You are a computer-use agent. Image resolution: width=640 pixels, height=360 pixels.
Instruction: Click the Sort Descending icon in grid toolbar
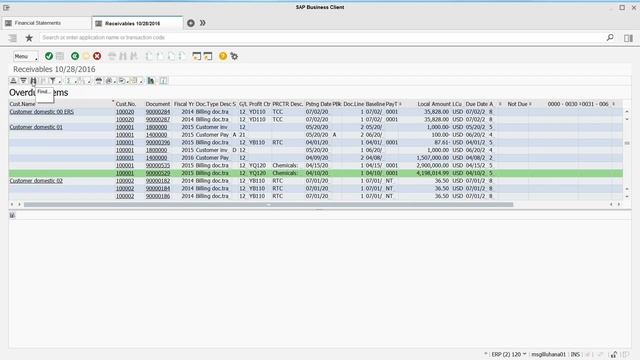click(x=23, y=81)
